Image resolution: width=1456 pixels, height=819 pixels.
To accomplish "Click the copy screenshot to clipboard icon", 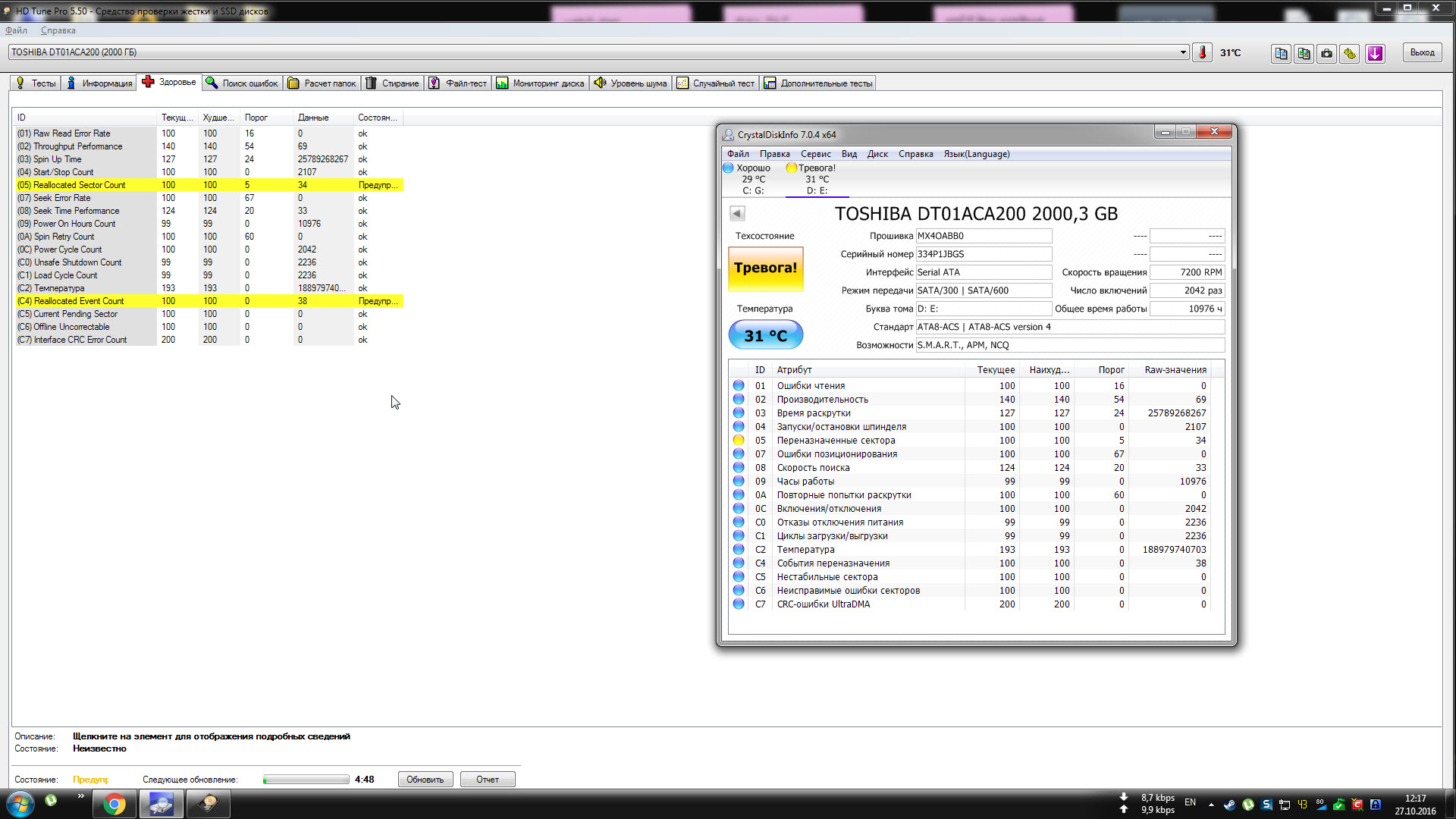I will (1304, 53).
